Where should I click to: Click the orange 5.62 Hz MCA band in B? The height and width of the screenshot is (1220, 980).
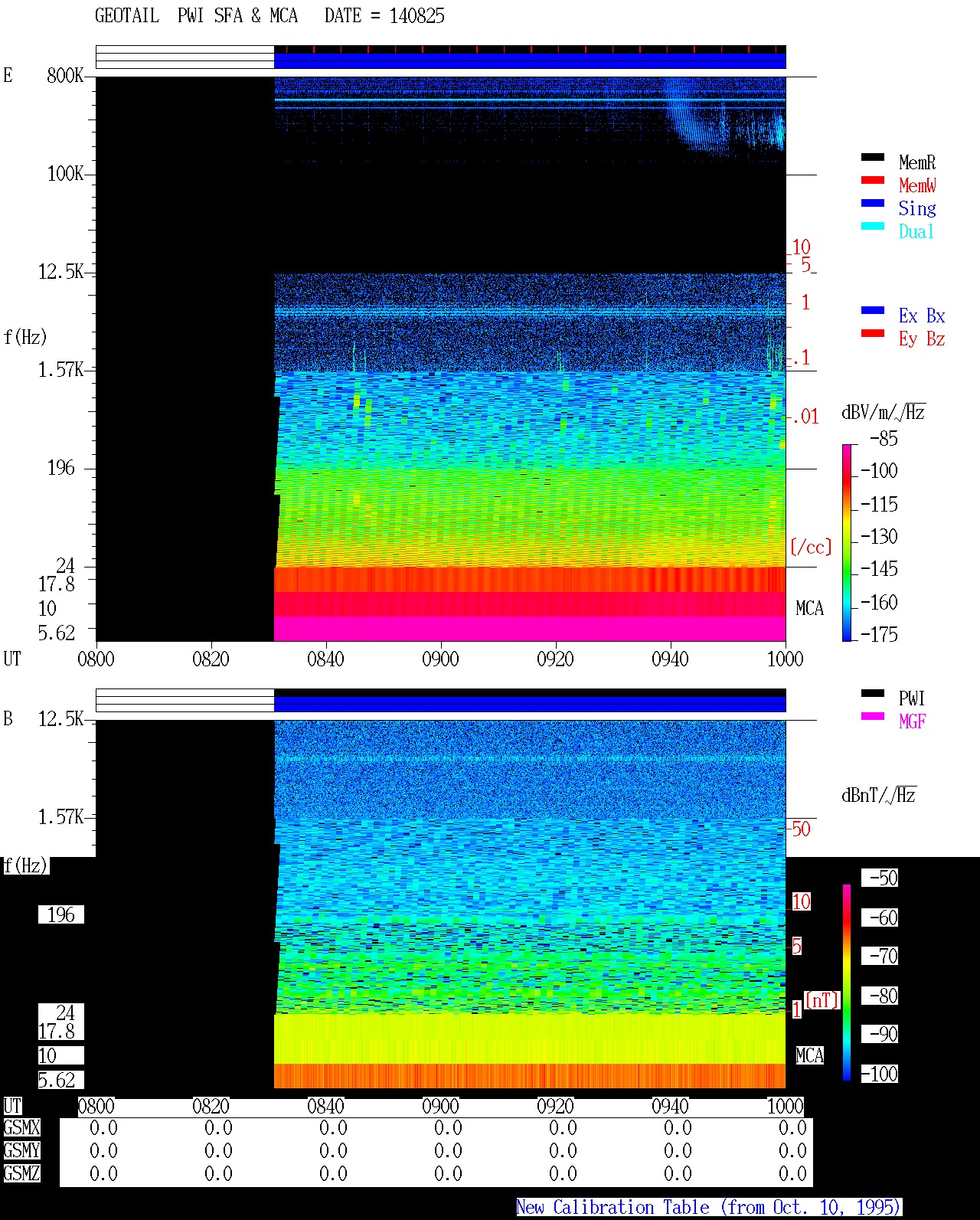[x=530, y=1076]
